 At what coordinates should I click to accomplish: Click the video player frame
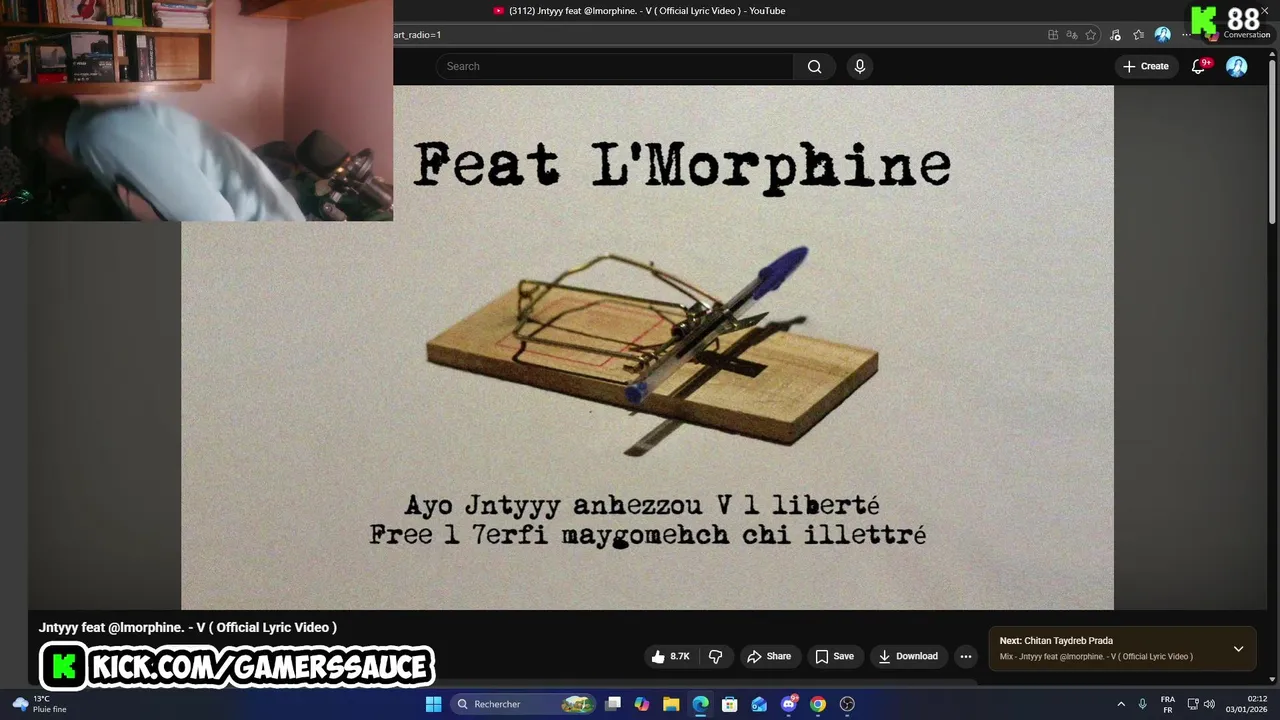point(647,347)
